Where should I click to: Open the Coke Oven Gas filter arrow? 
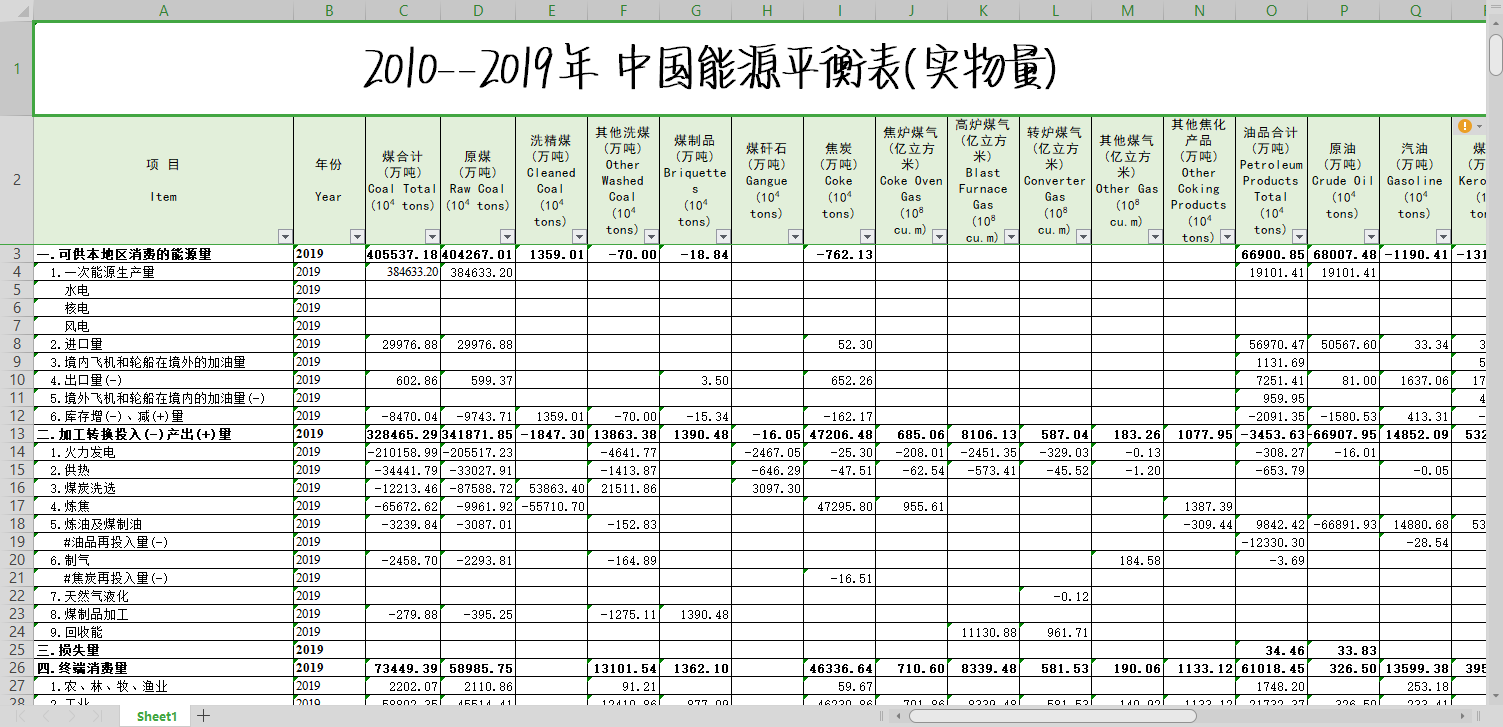(939, 237)
